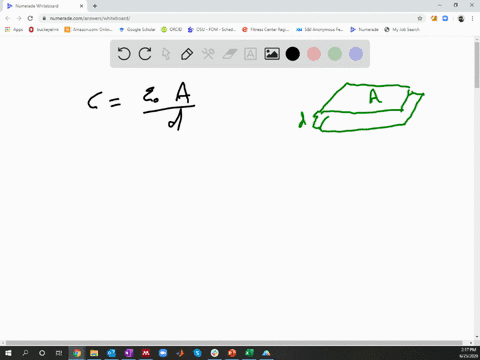This screenshot has height=360, width=480.
Task: Open the My Job Search bookmark
Action: coord(402,30)
